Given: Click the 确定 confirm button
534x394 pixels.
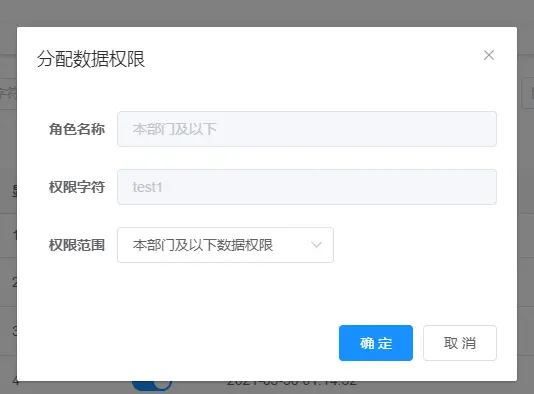Looking at the screenshot, I should click(376, 343).
